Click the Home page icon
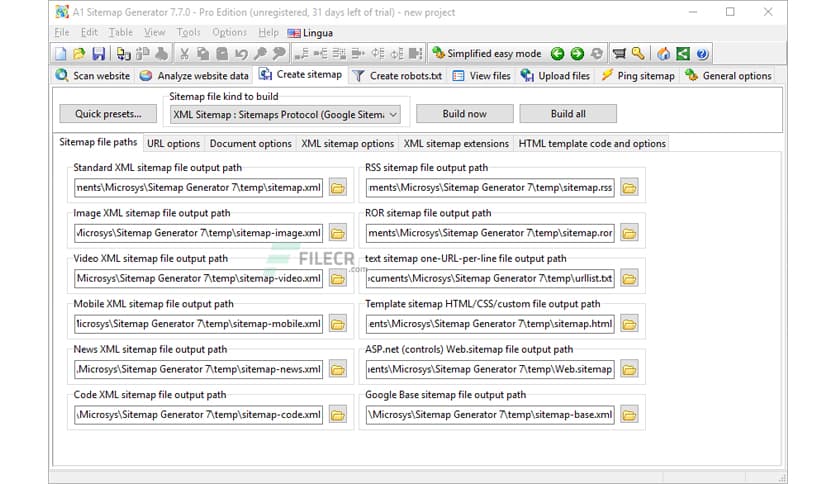Image resolution: width=836 pixels, height=484 pixels. 663,54
